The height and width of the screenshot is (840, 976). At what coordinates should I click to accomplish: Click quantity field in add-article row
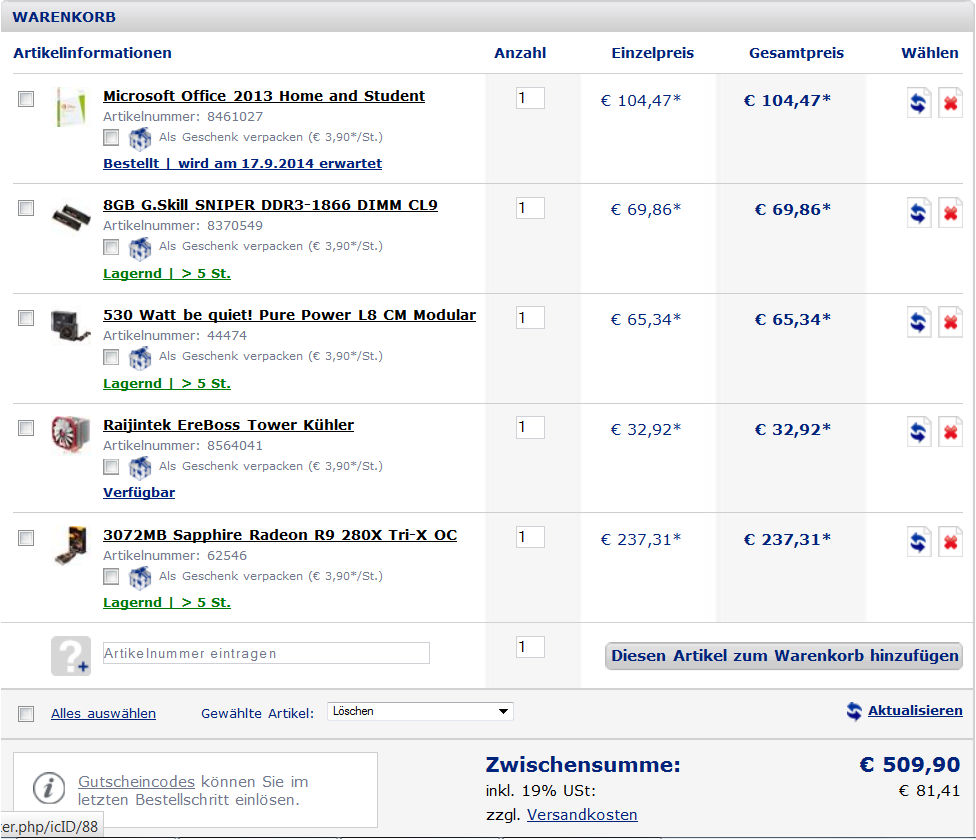tap(530, 647)
